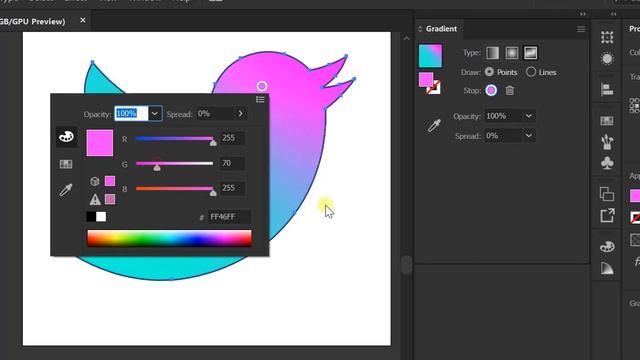The image size is (640, 360).
Task: Adjust the B slider handle
Action: click(213, 193)
